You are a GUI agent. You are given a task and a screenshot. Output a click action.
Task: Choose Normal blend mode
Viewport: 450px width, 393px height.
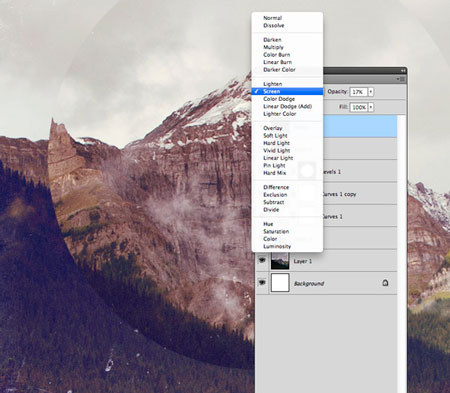click(272, 18)
